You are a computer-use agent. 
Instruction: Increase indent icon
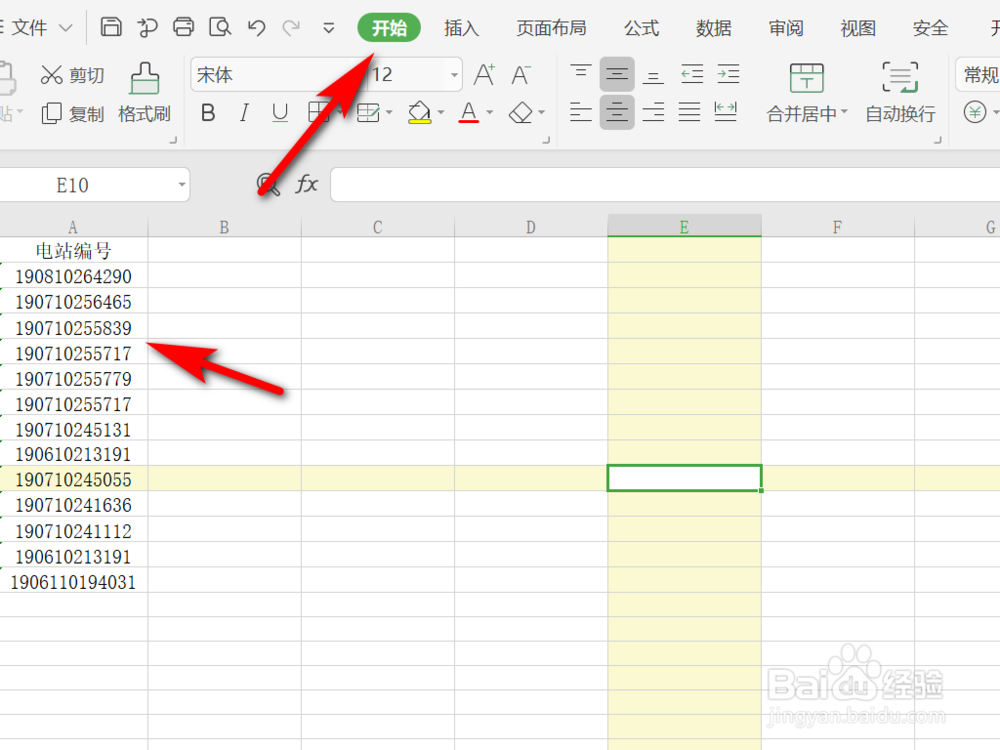pos(728,75)
